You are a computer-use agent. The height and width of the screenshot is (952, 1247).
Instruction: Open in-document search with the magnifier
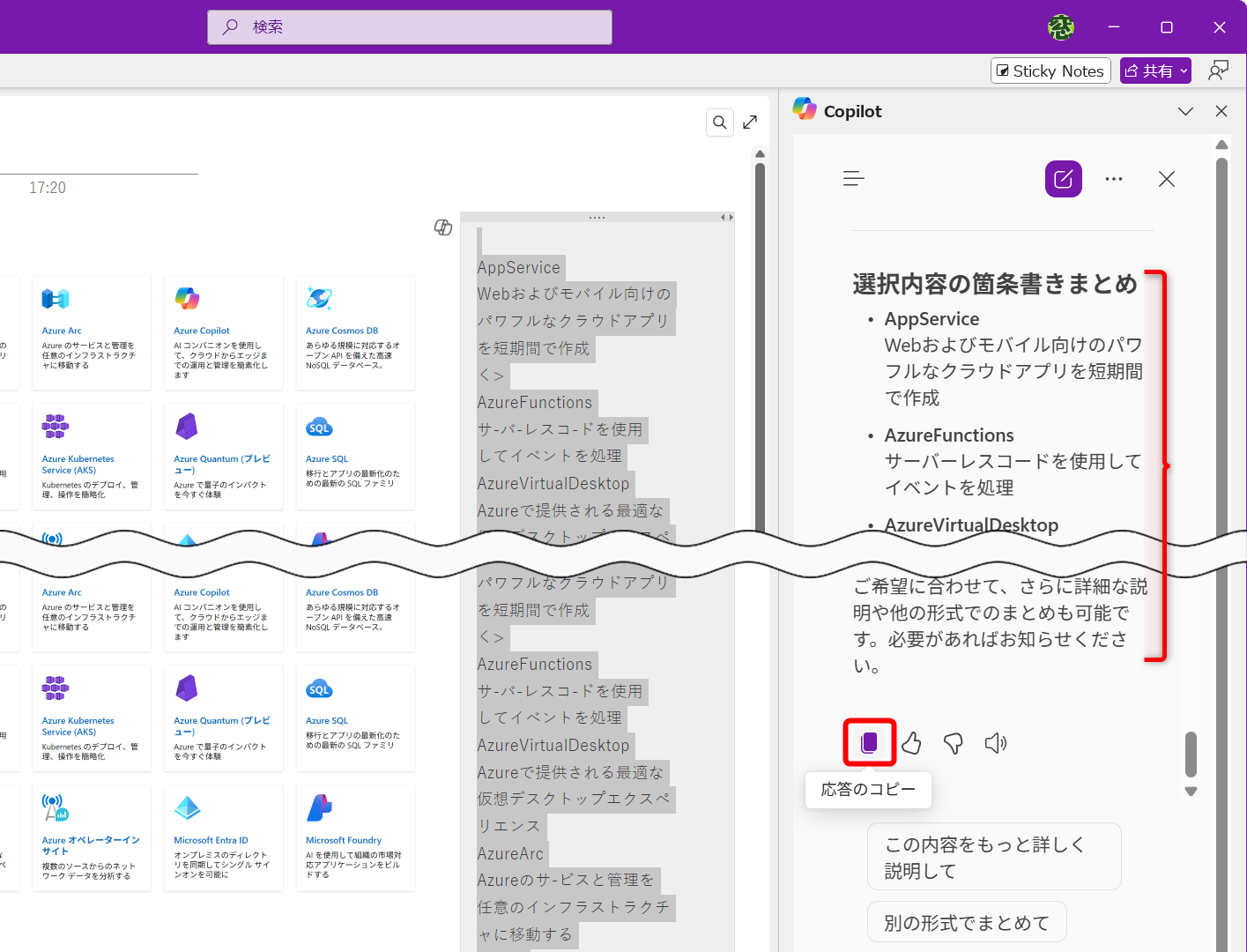(719, 122)
